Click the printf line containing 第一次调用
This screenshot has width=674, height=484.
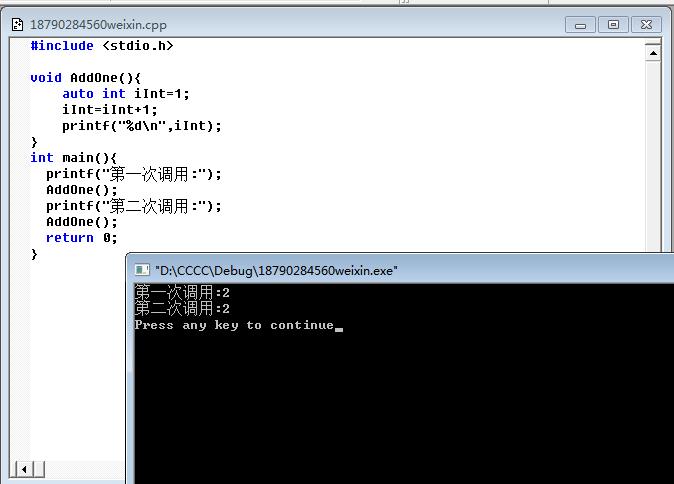click(134, 174)
